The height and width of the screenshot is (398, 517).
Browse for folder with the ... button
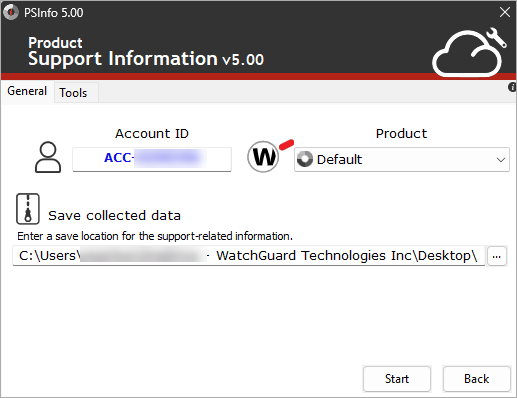click(x=497, y=256)
